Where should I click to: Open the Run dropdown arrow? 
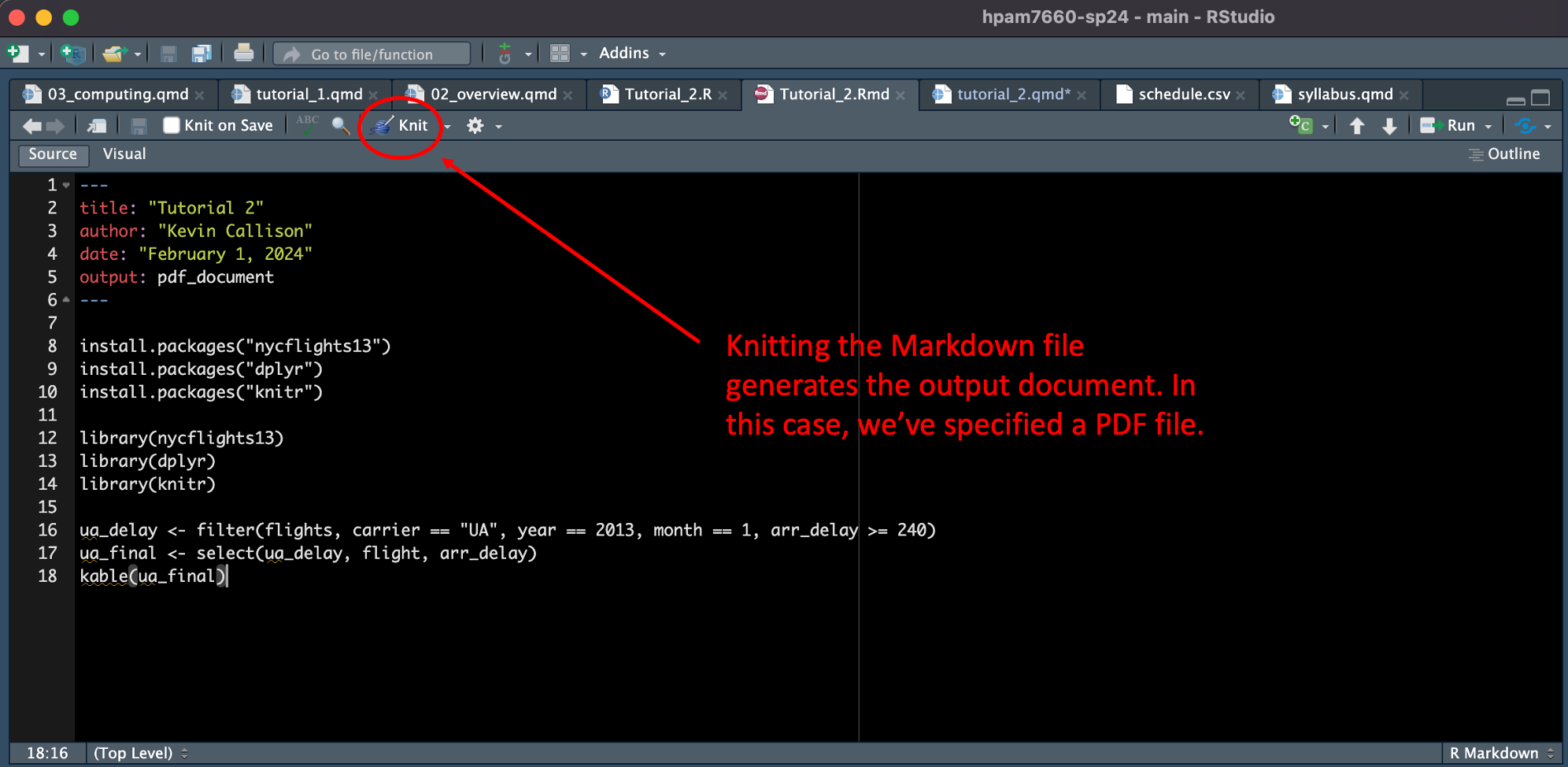[1488, 127]
